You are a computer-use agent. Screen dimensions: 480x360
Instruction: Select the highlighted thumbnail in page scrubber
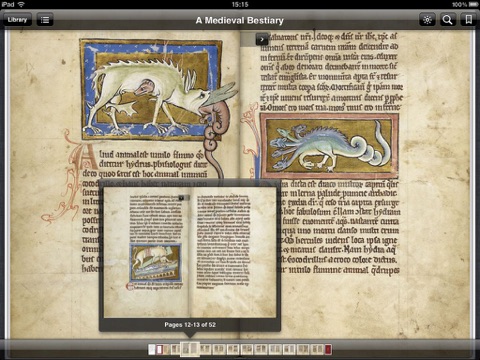click(x=190, y=349)
